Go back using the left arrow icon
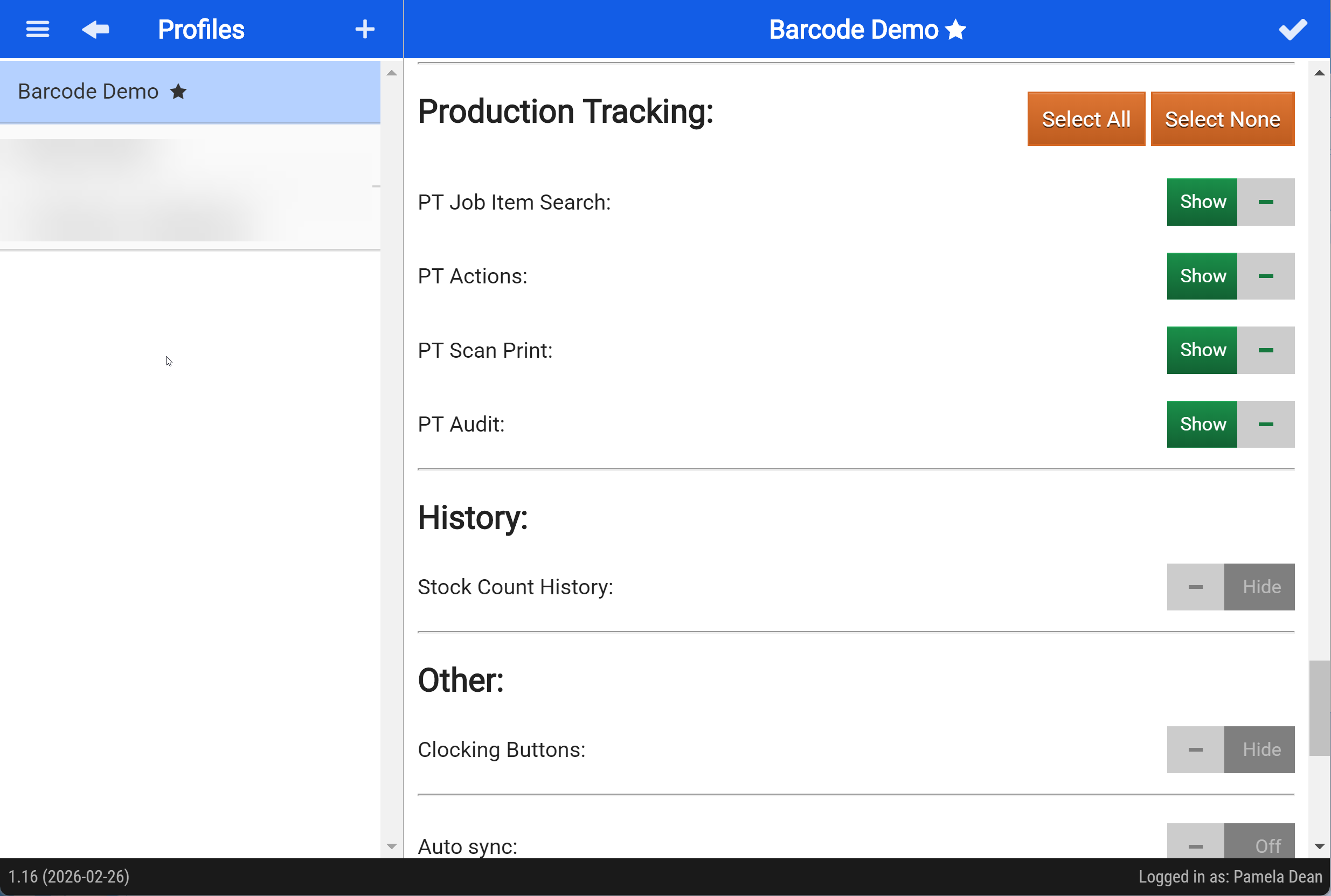The width and height of the screenshot is (1331, 896). click(x=95, y=29)
